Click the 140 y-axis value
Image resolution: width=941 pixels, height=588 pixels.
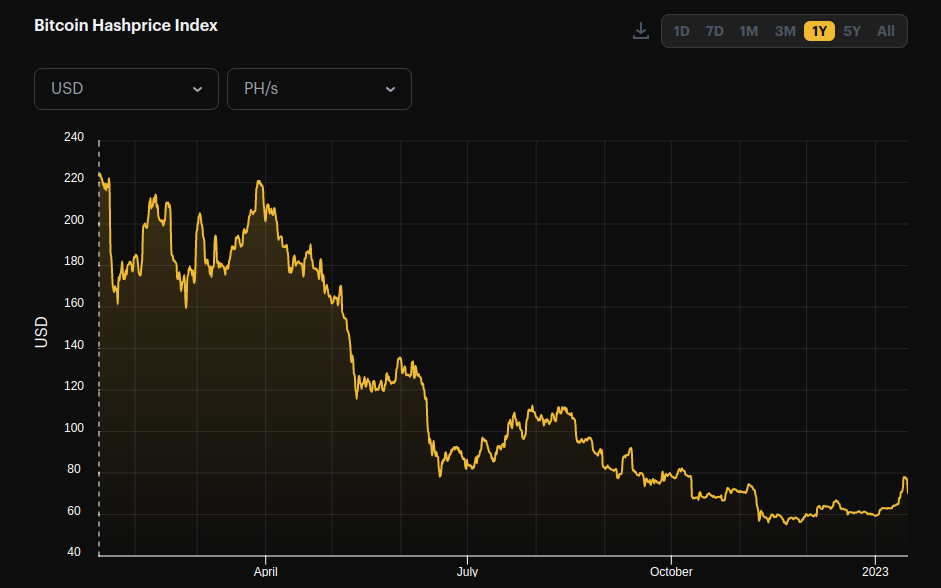[74, 345]
